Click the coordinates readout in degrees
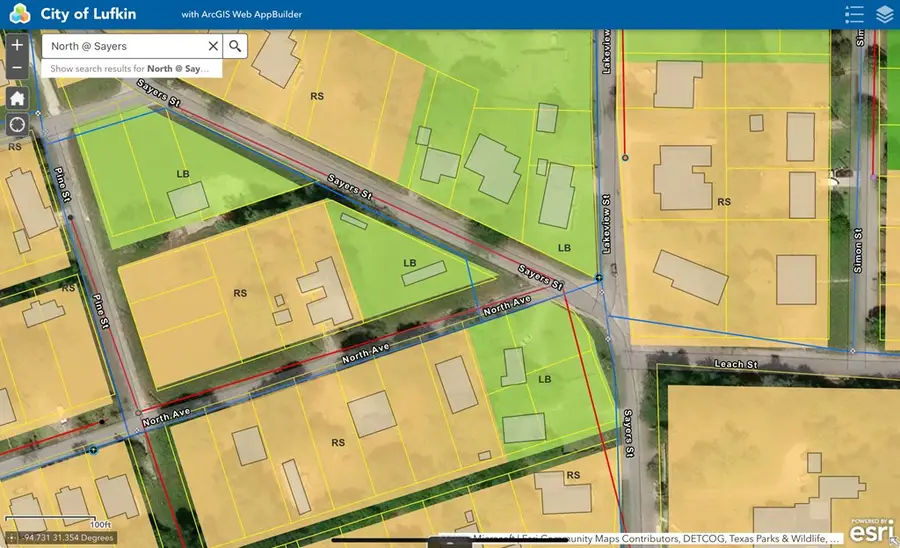The image size is (900, 548). [x=70, y=538]
